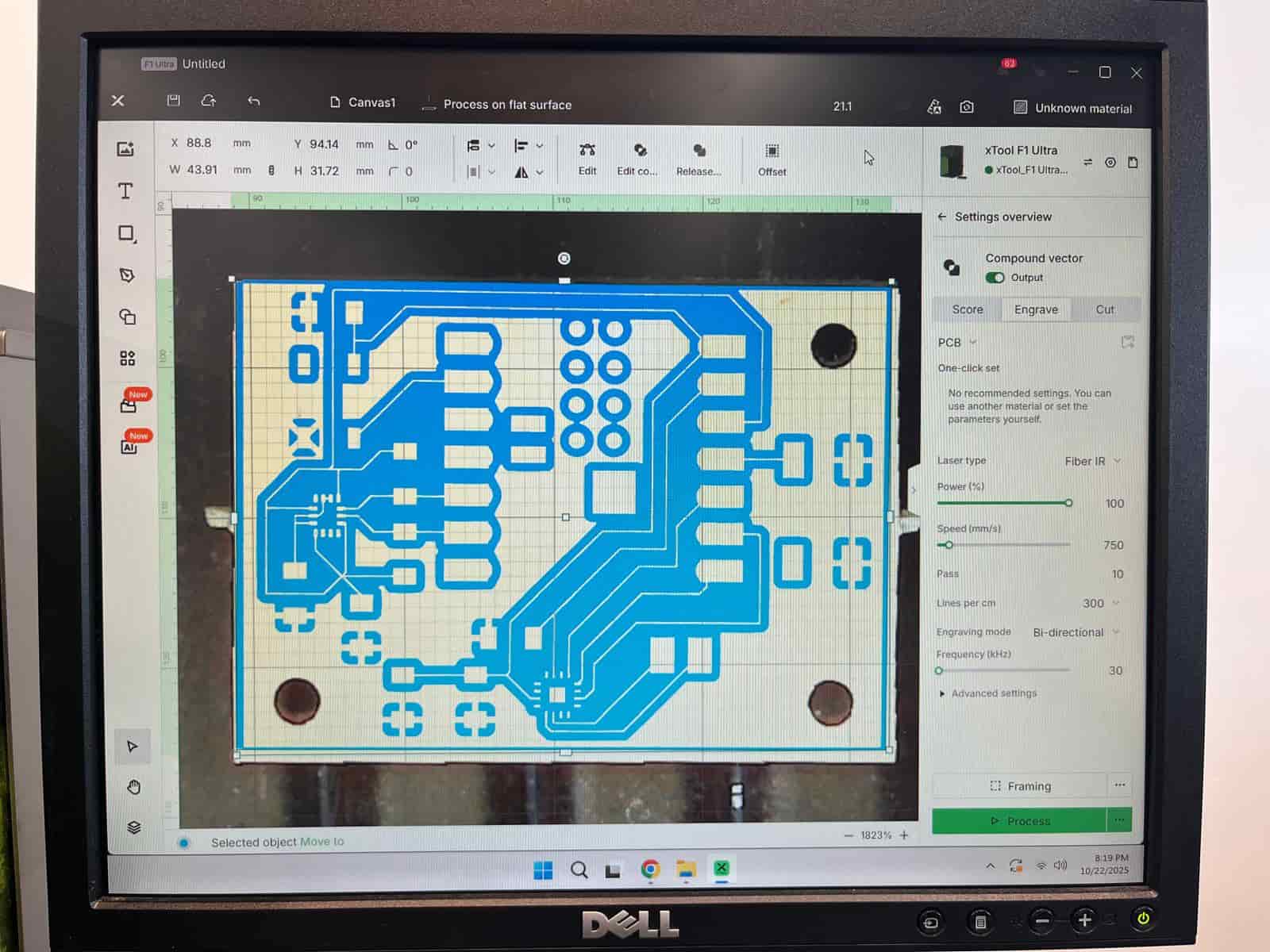Click the green Process button

tap(1019, 821)
